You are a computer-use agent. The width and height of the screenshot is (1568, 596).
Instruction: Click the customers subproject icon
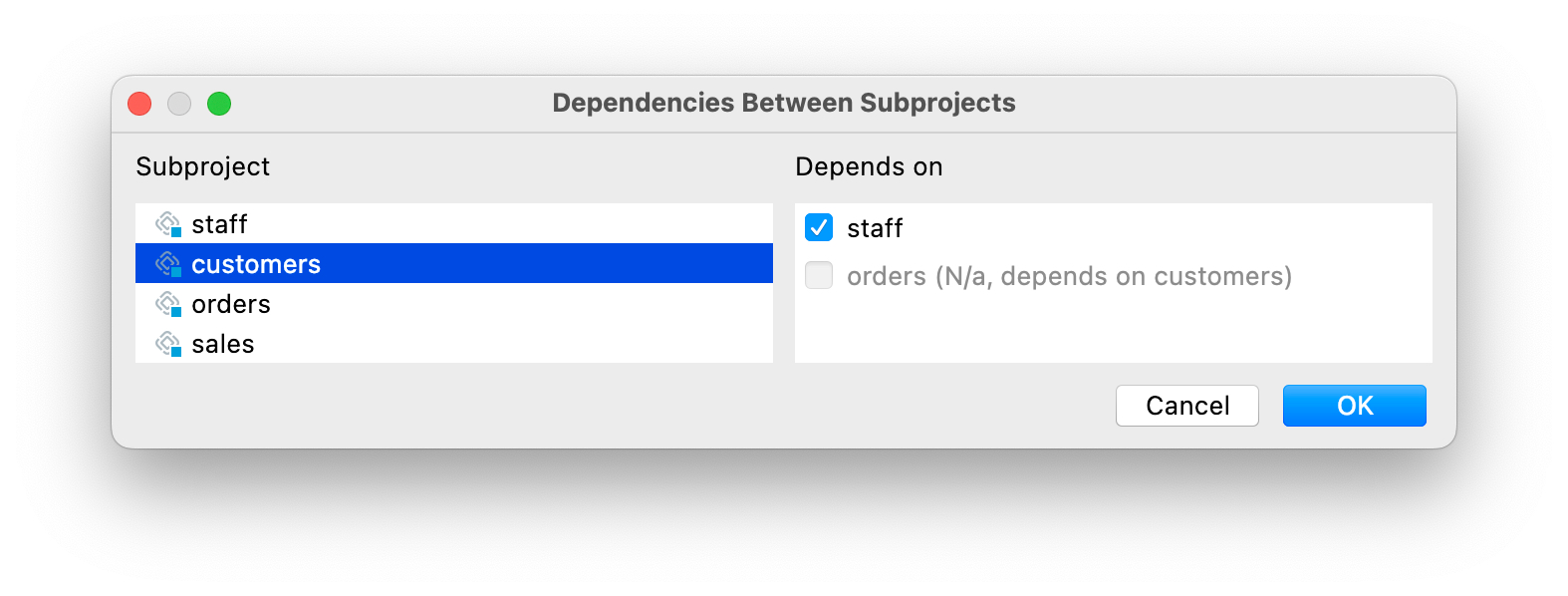168,264
